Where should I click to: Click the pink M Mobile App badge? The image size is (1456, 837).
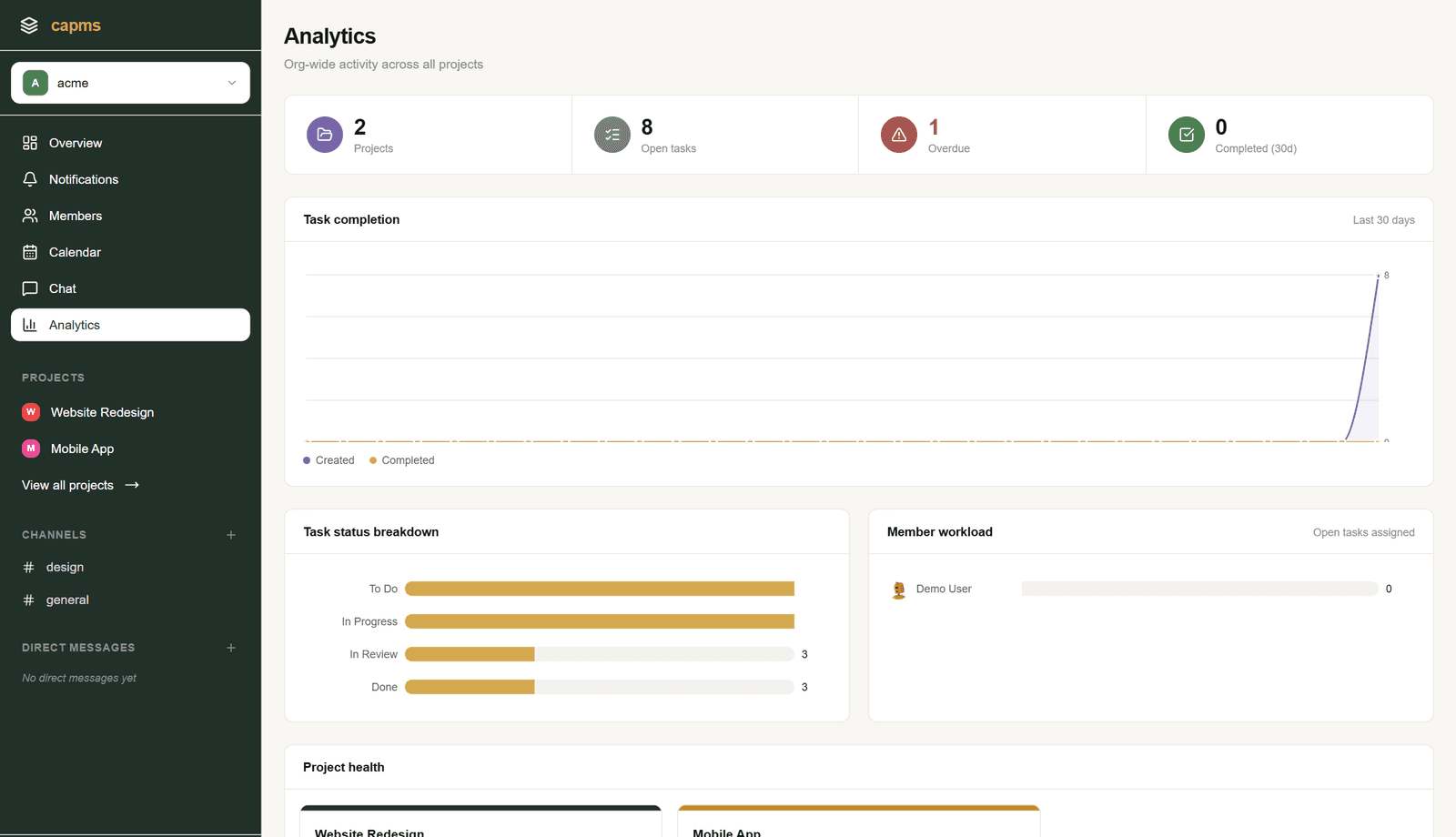pos(31,449)
